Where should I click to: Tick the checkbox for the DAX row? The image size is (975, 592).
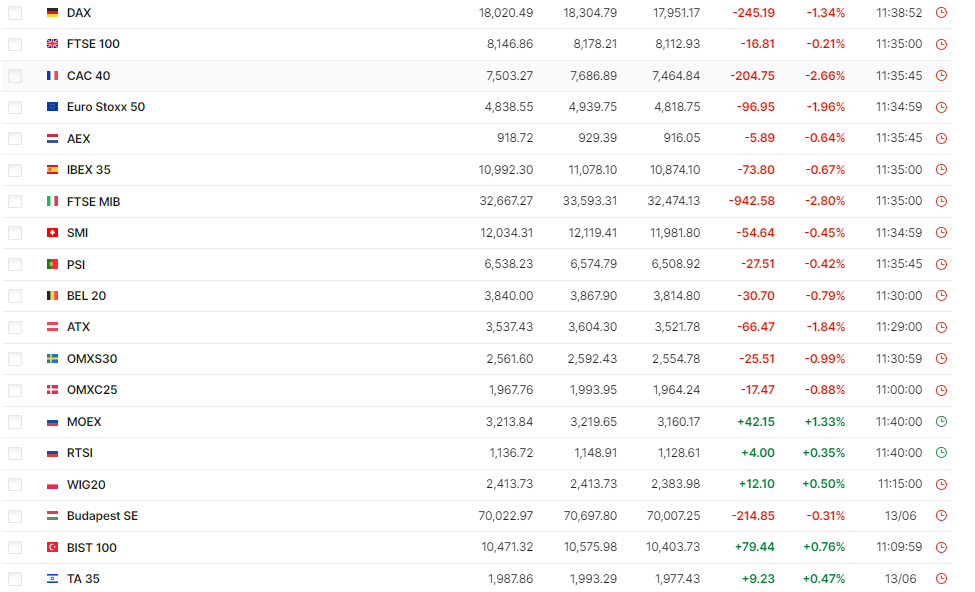click(14, 13)
